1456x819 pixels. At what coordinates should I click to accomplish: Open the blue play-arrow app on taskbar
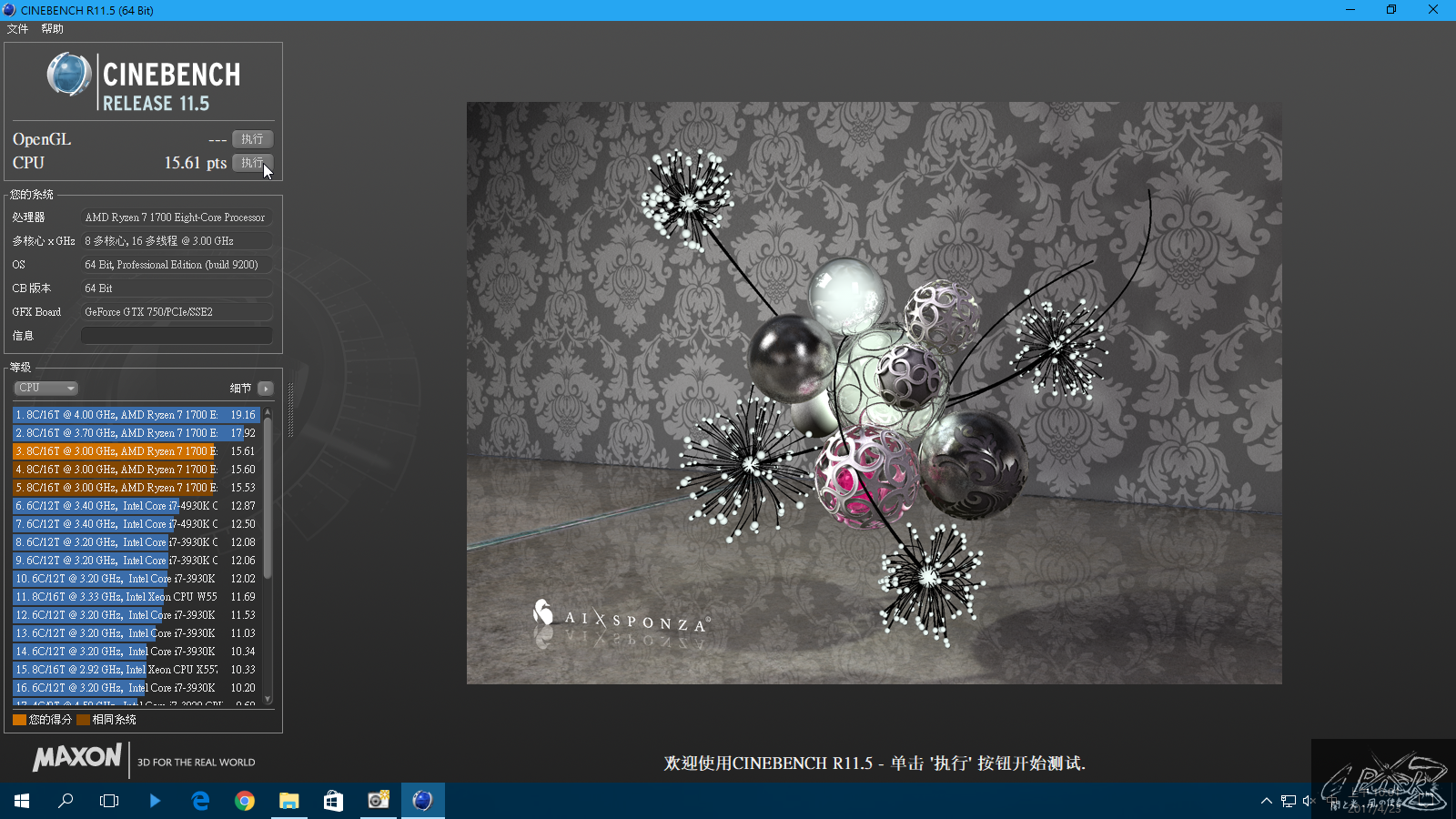point(155,801)
